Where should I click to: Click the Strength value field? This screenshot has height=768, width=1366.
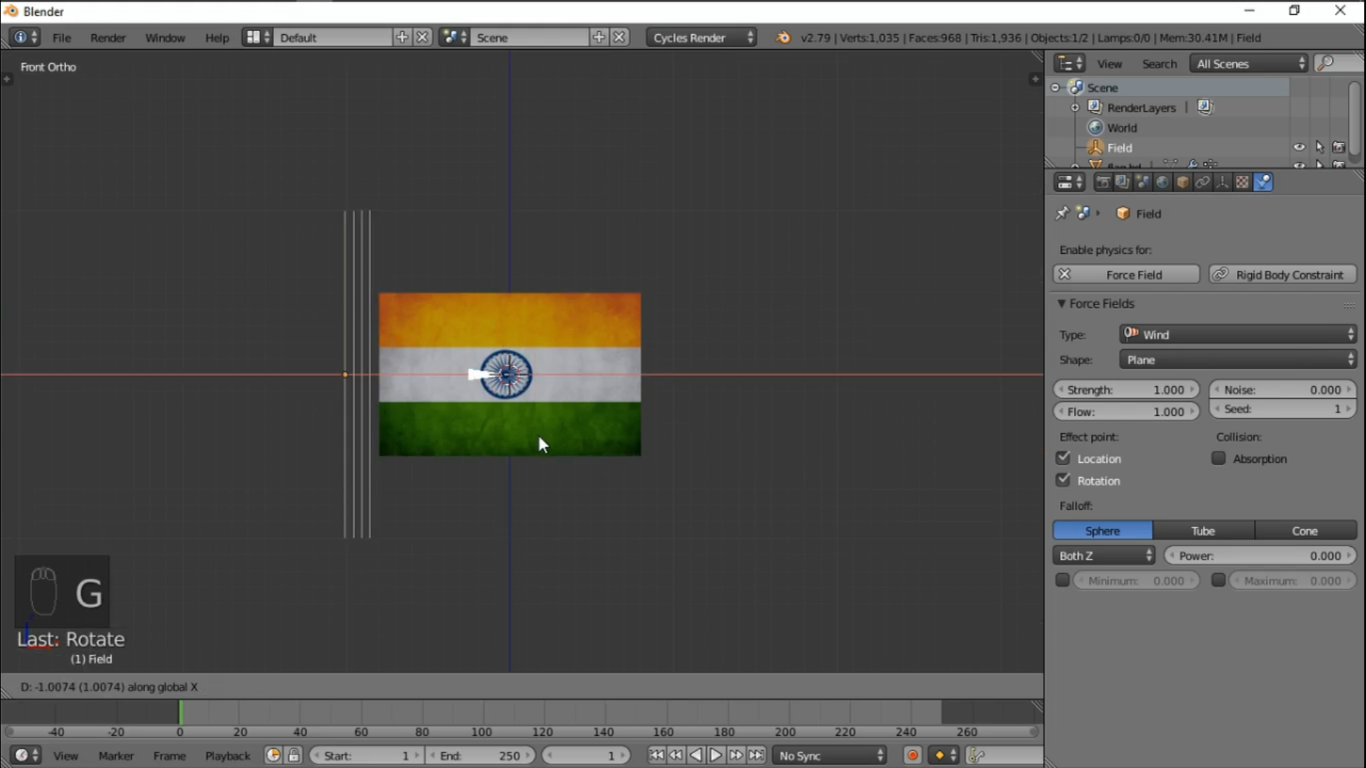pos(1126,389)
